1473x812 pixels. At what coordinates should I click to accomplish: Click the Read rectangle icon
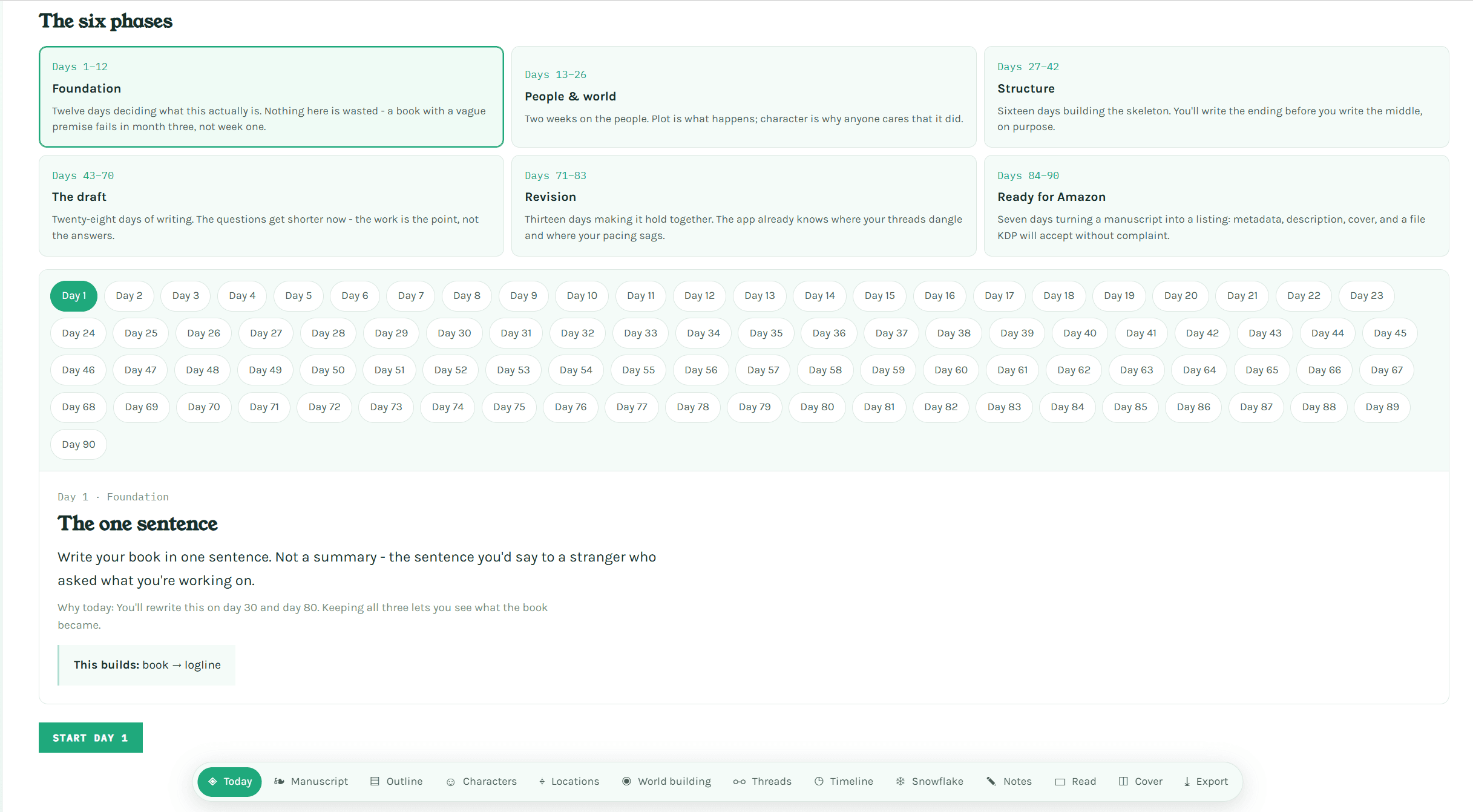1060,782
